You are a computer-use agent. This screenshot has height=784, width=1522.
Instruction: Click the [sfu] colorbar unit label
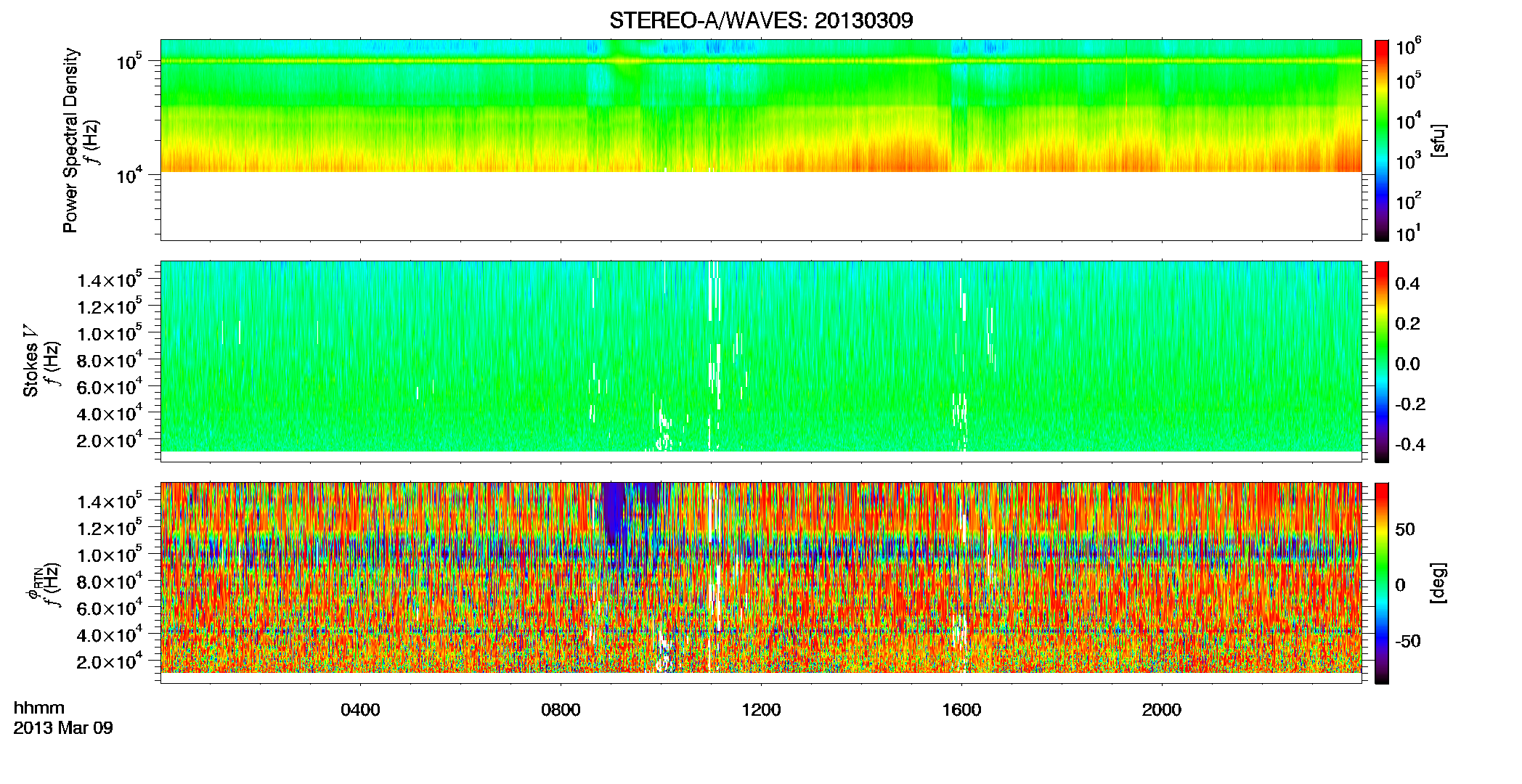point(1438,140)
